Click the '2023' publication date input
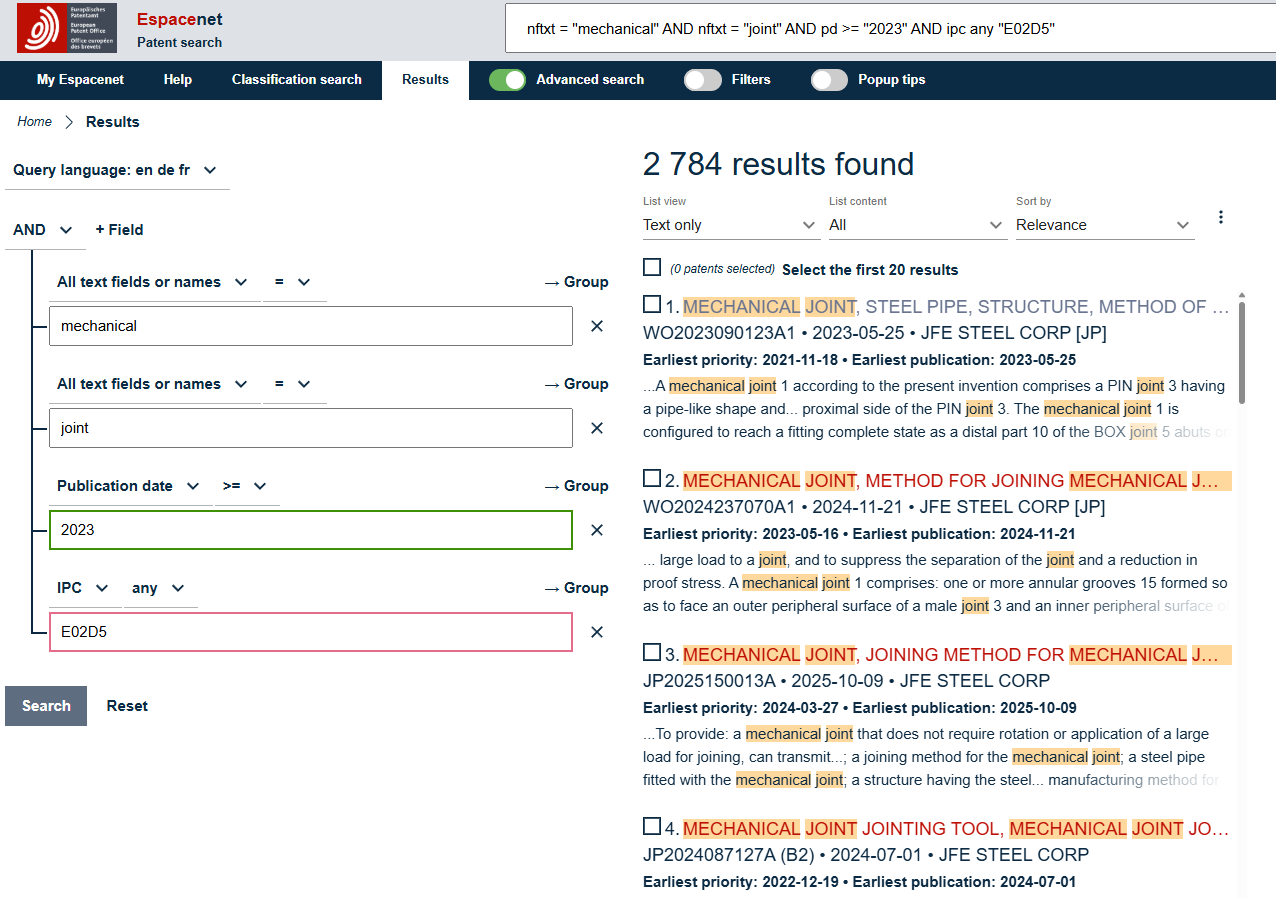 coord(311,530)
